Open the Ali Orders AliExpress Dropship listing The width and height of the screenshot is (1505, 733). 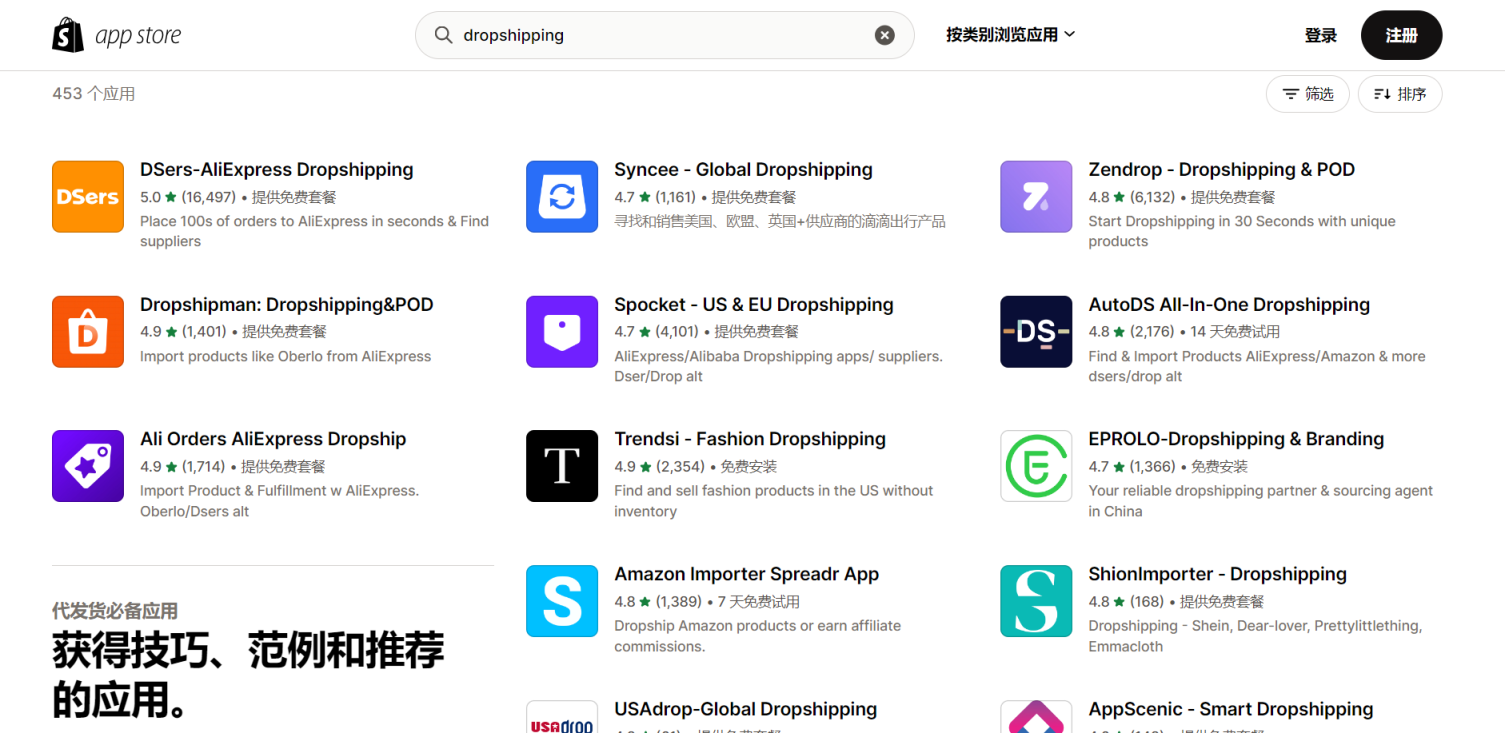272,438
